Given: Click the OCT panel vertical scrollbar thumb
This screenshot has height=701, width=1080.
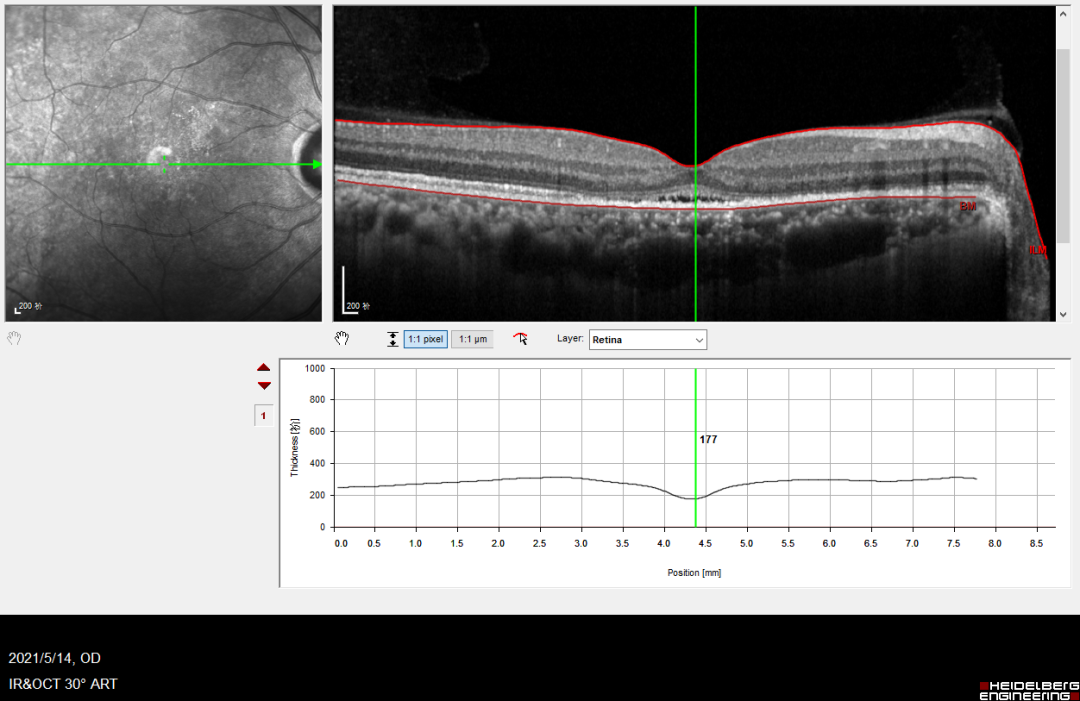Looking at the screenshot, I should coord(1063,145).
